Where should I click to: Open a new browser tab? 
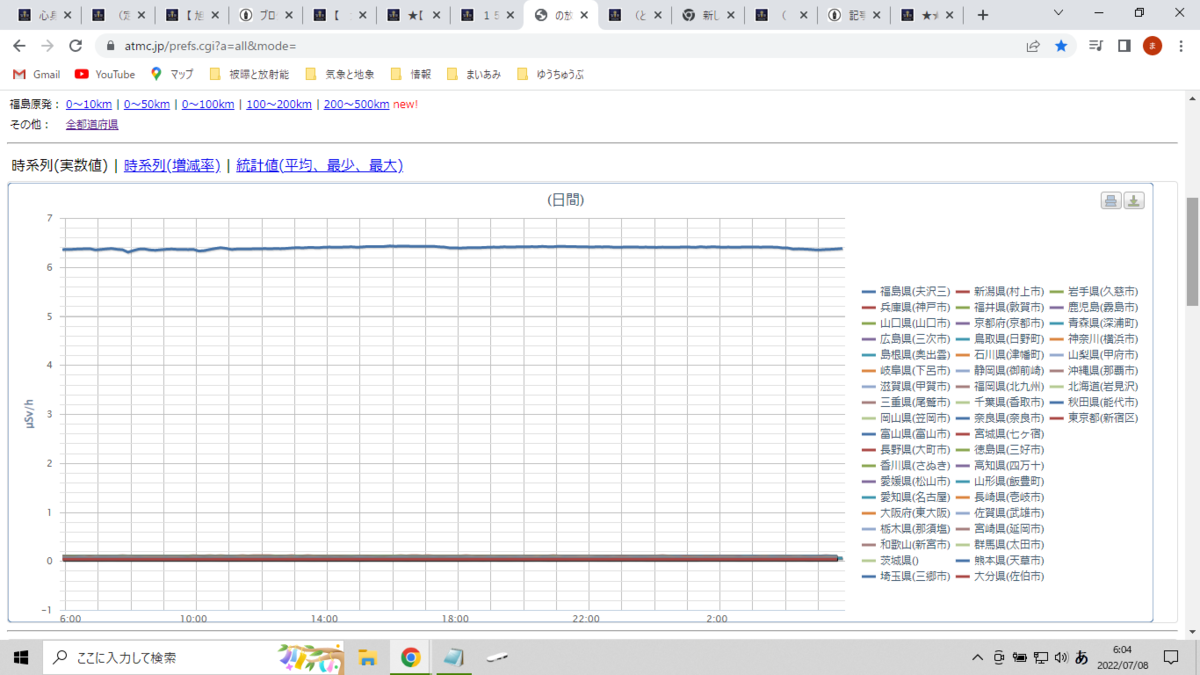tap(983, 15)
